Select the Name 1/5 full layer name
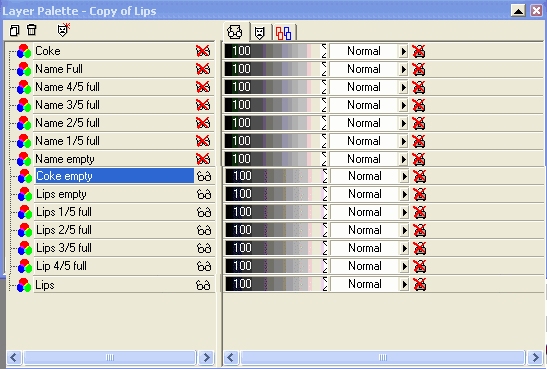Image resolution: width=547 pixels, height=369 pixels. [67, 141]
